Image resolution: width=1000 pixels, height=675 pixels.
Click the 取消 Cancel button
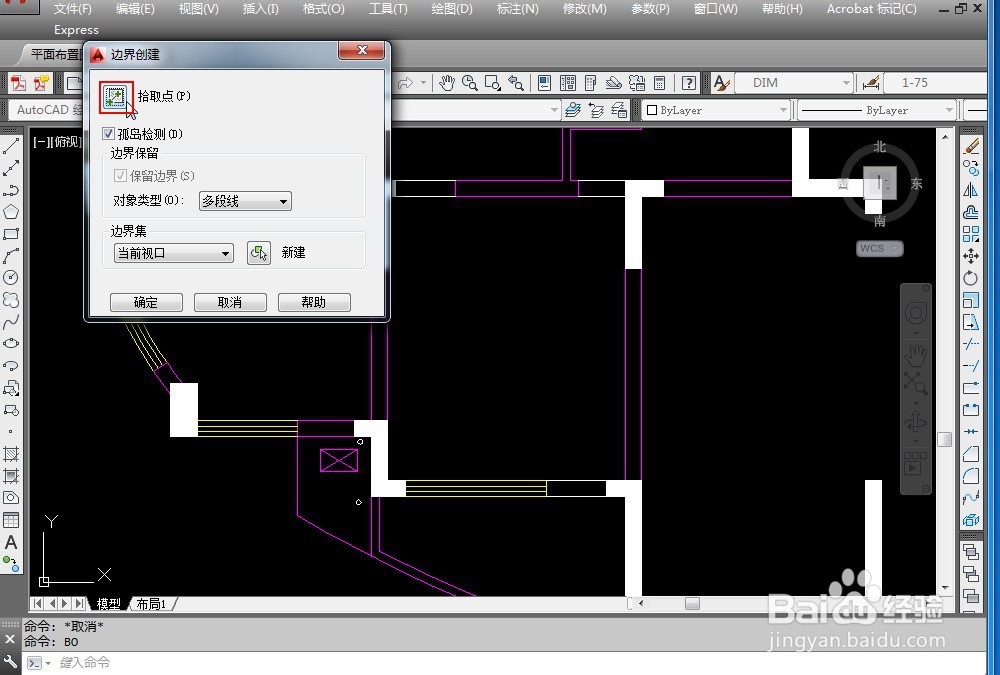(x=230, y=302)
